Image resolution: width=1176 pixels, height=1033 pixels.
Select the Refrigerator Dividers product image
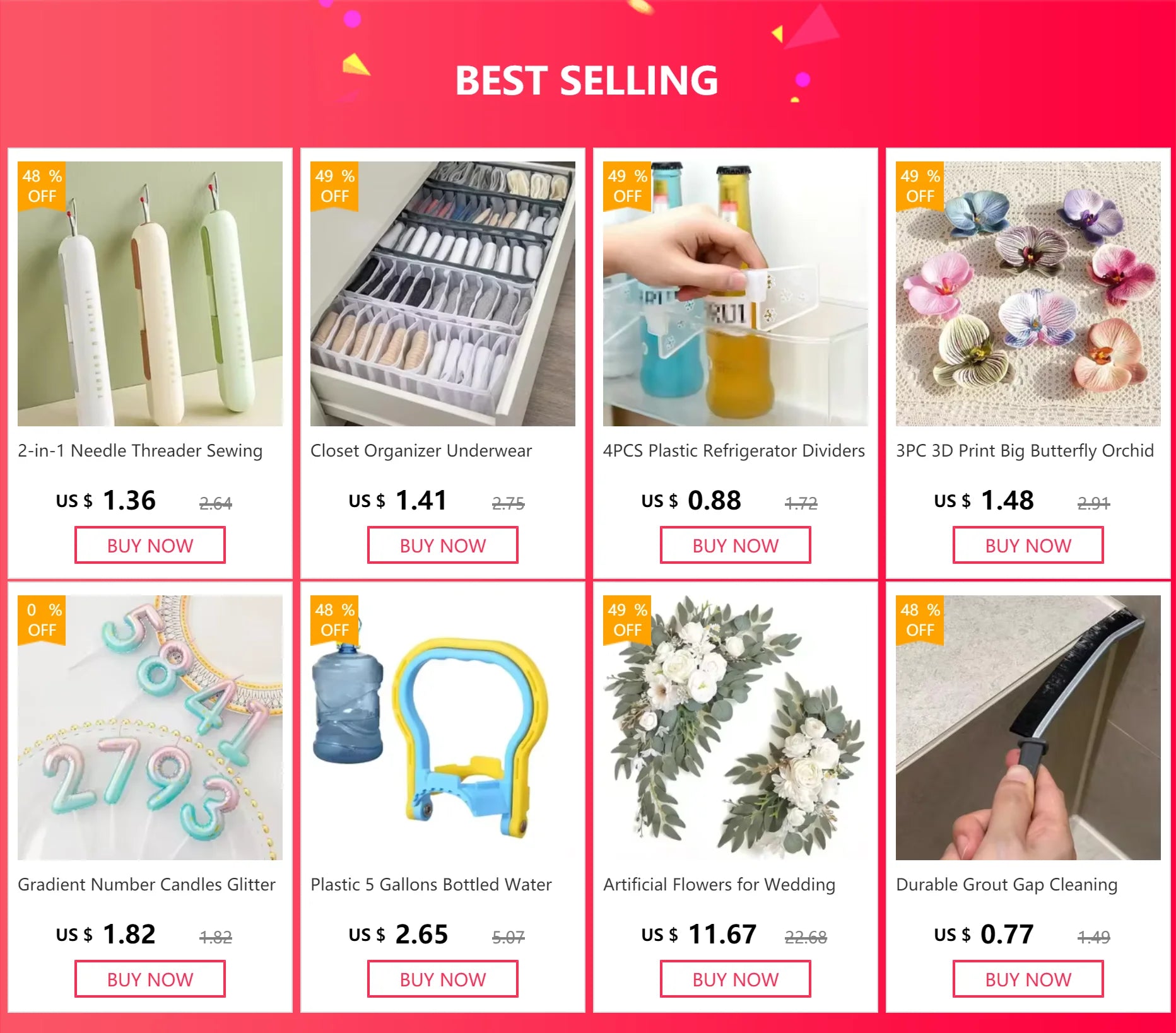click(736, 294)
